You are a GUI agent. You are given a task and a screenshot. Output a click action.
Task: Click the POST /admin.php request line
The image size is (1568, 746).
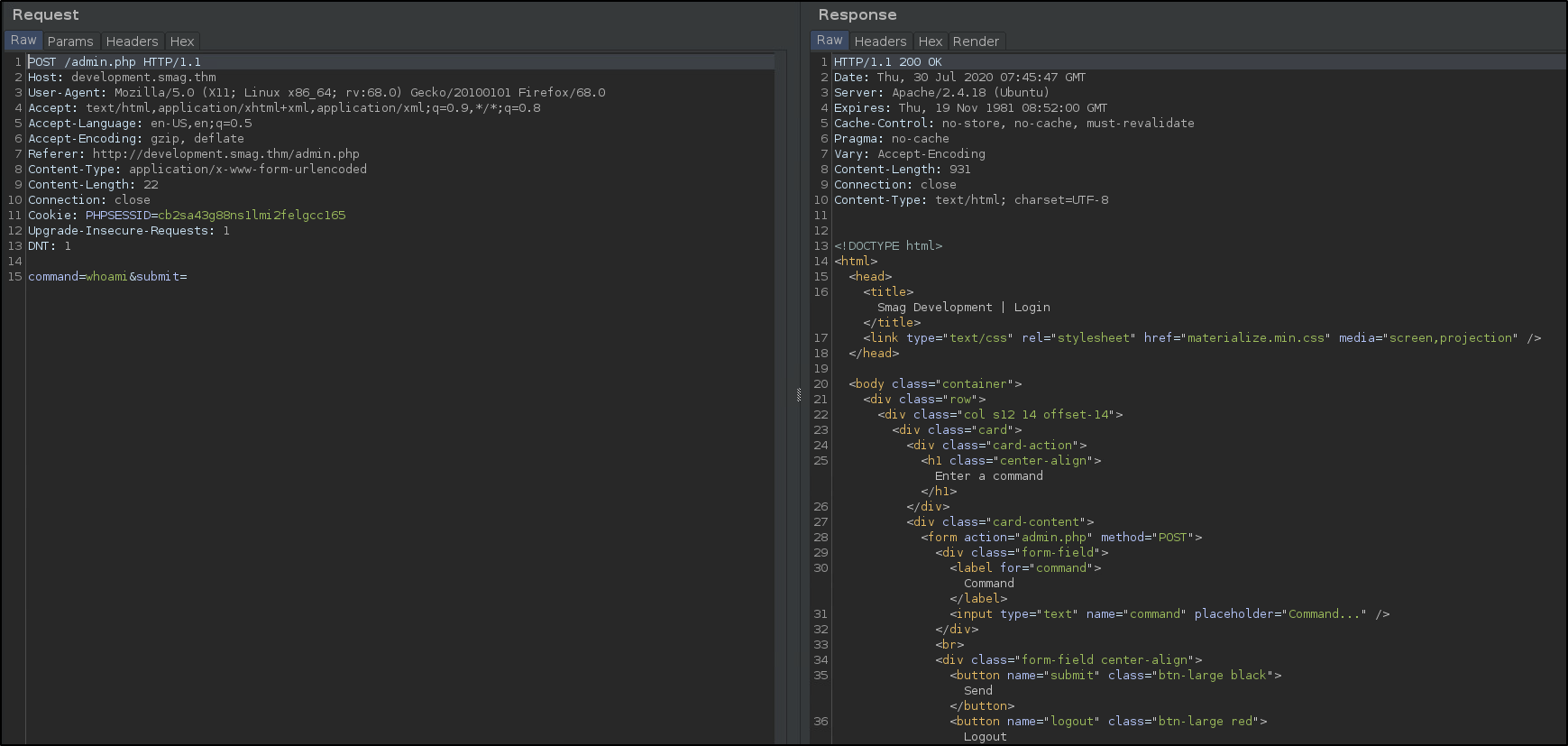click(115, 62)
